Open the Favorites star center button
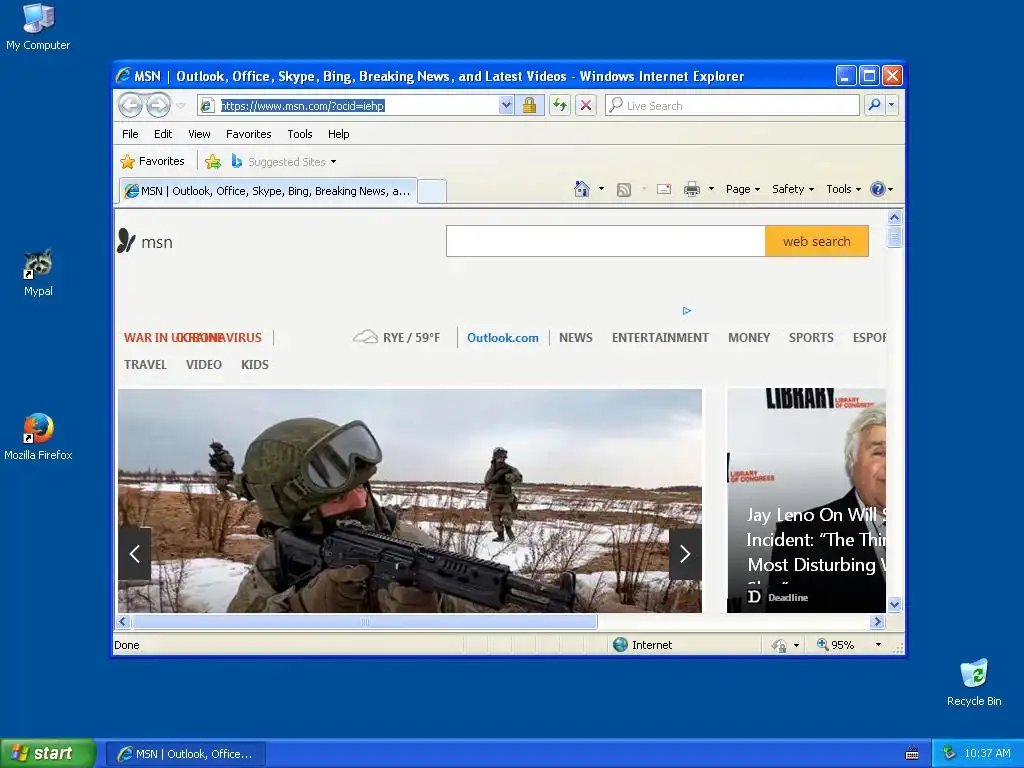 coord(153,161)
